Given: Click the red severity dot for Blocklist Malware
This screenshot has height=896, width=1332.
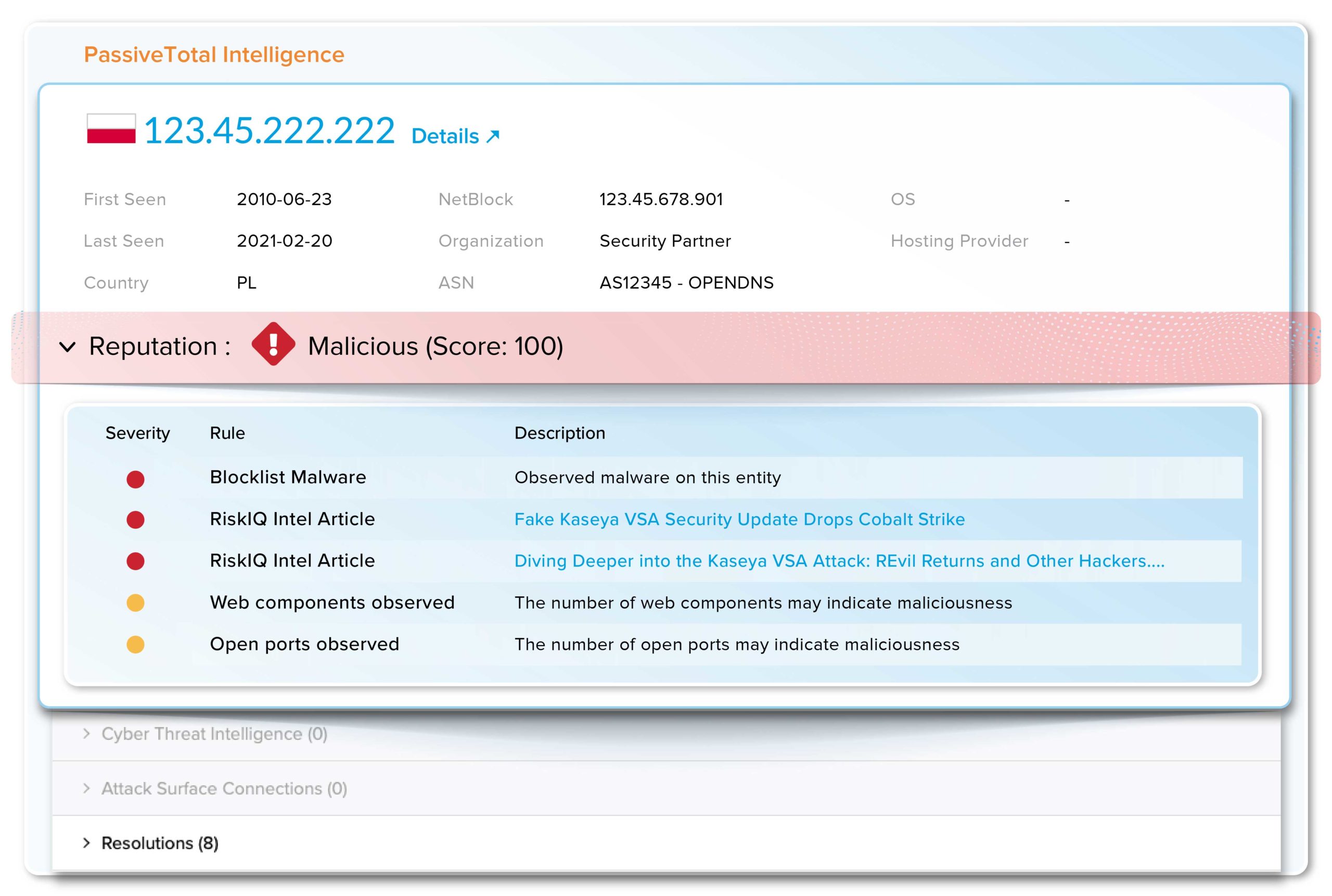Looking at the screenshot, I should (x=135, y=479).
